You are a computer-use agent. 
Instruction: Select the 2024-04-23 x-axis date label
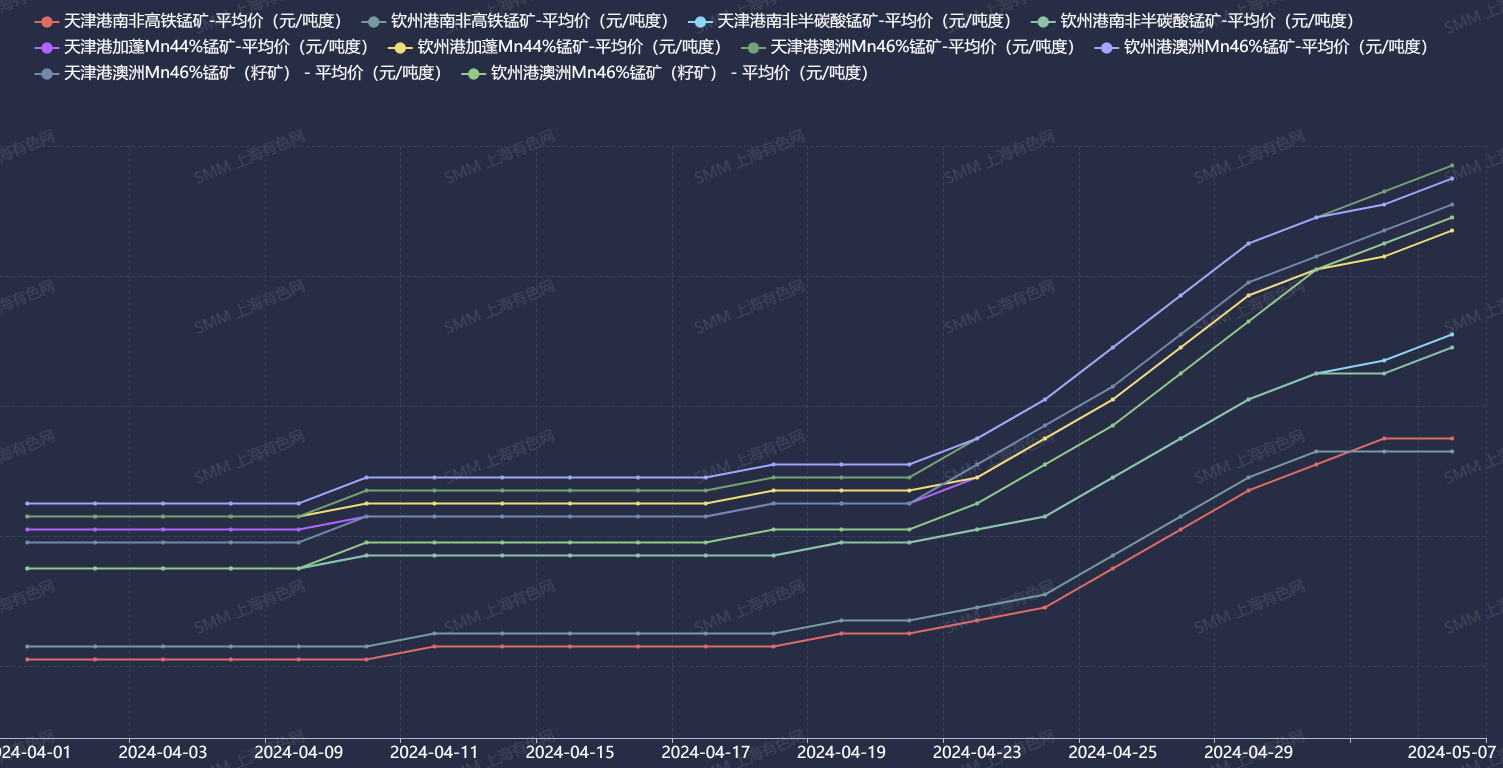tap(978, 752)
